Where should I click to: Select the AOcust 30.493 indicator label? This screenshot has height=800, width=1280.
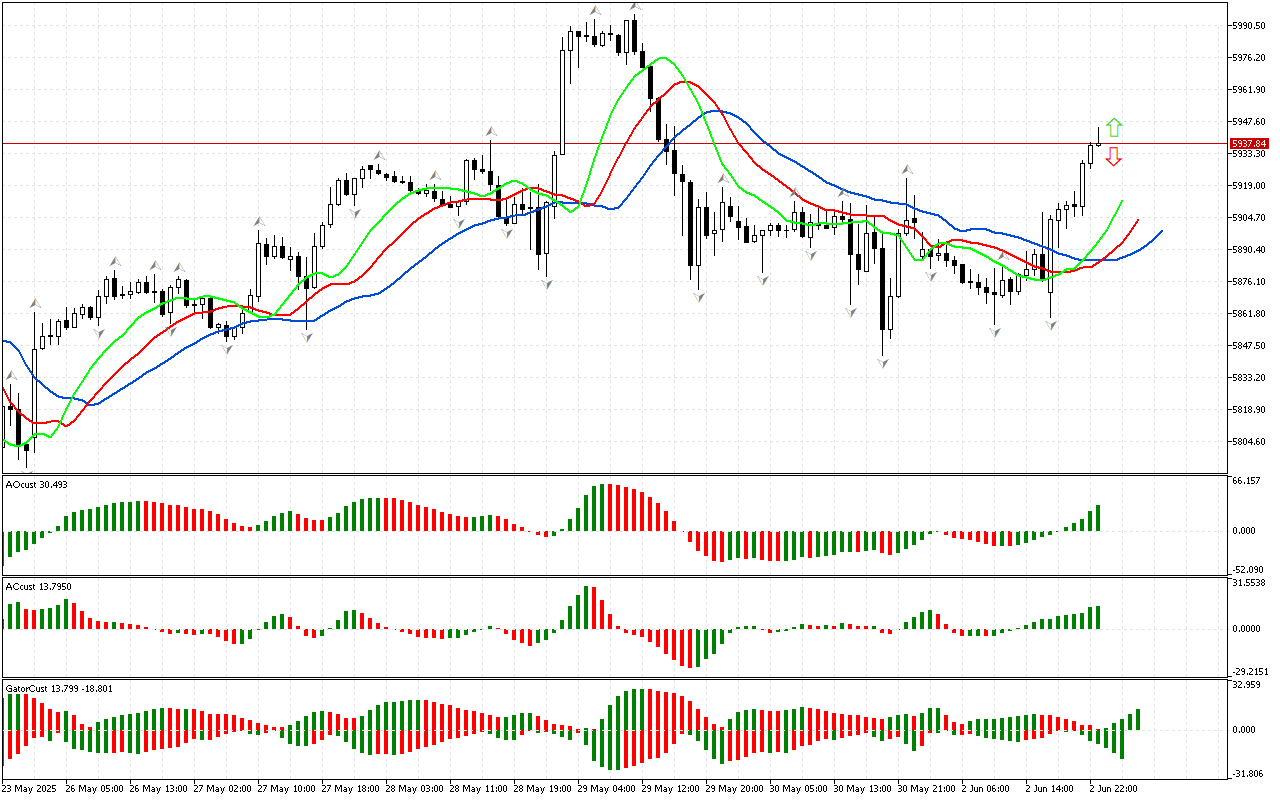pyautogui.click(x=37, y=485)
